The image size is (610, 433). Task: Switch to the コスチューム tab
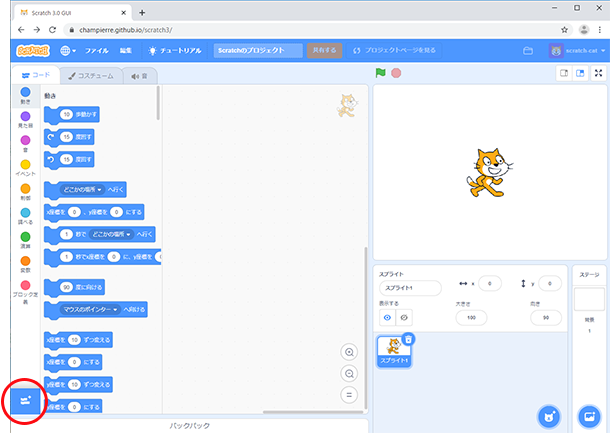[91, 76]
